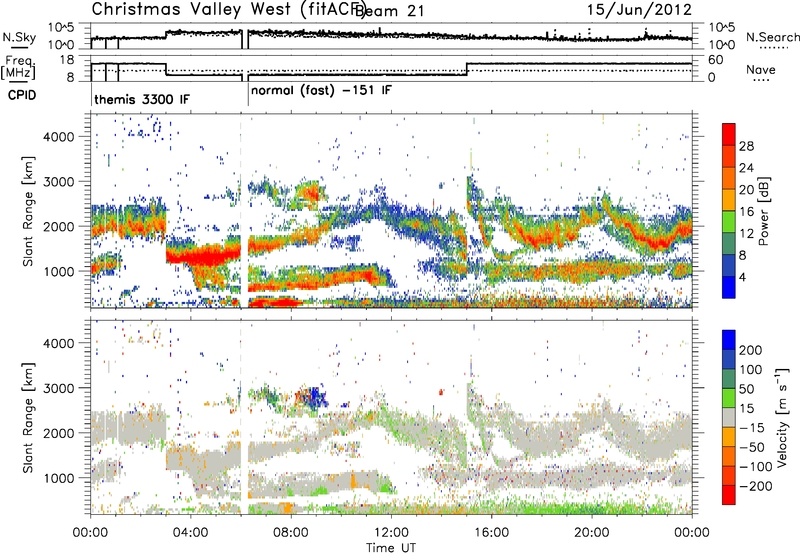This screenshot has height=554, width=800.
Task: Select the 'themis 3300 IF' CPID text
Action: pos(141,99)
